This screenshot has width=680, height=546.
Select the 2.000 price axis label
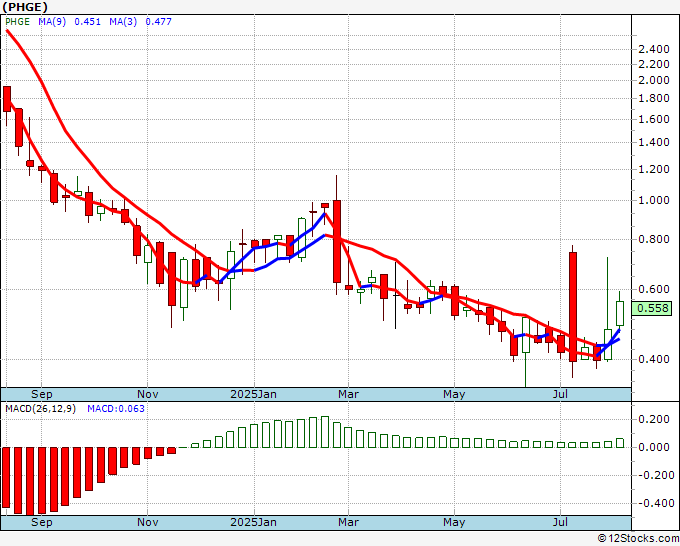click(654, 80)
